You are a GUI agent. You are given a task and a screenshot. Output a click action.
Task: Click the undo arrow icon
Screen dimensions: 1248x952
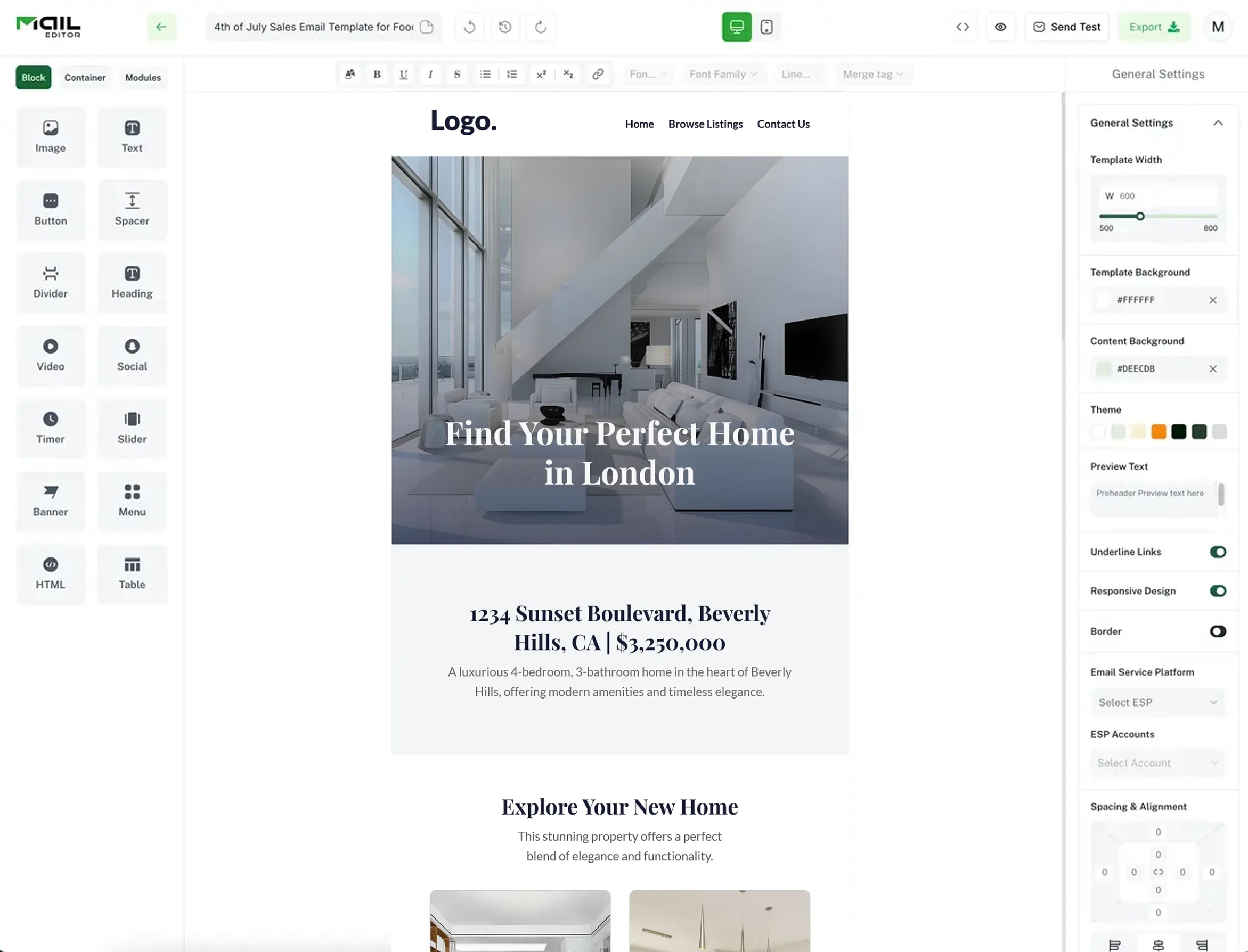click(x=469, y=27)
